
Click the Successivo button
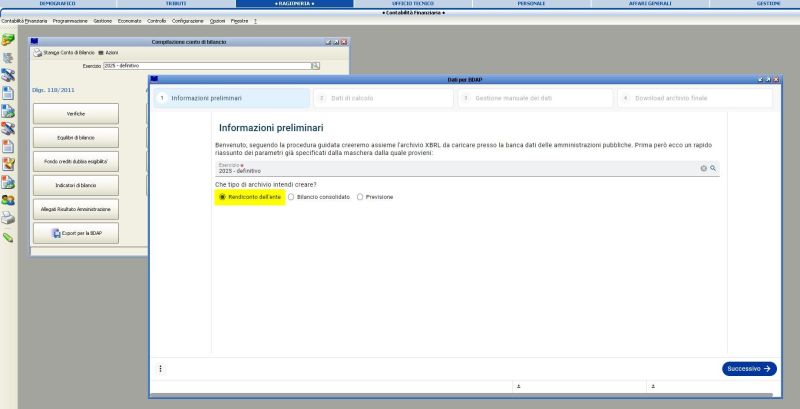pos(749,369)
